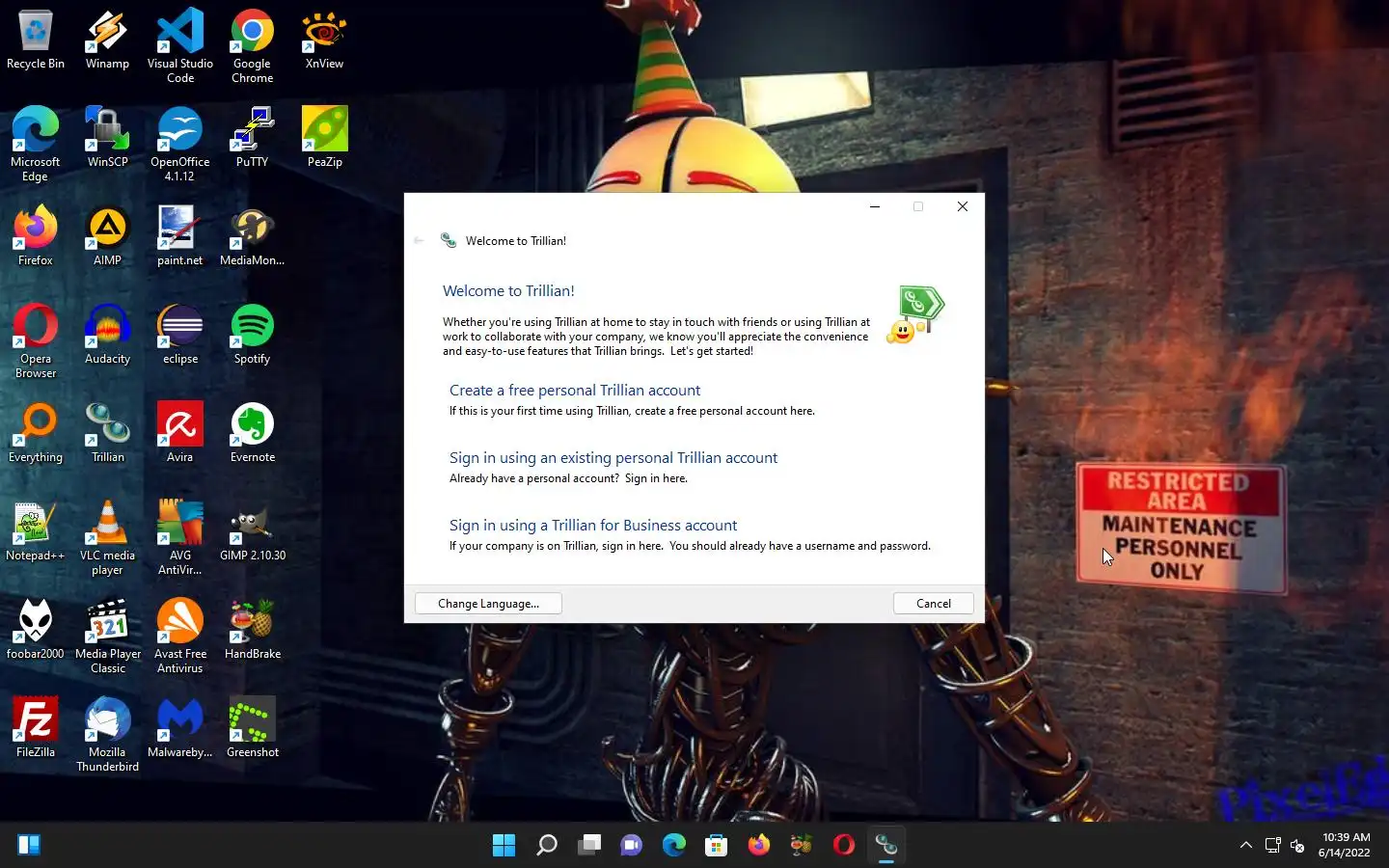Select the AIMP desktop shortcut
The image size is (1389, 868).
tap(107, 236)
